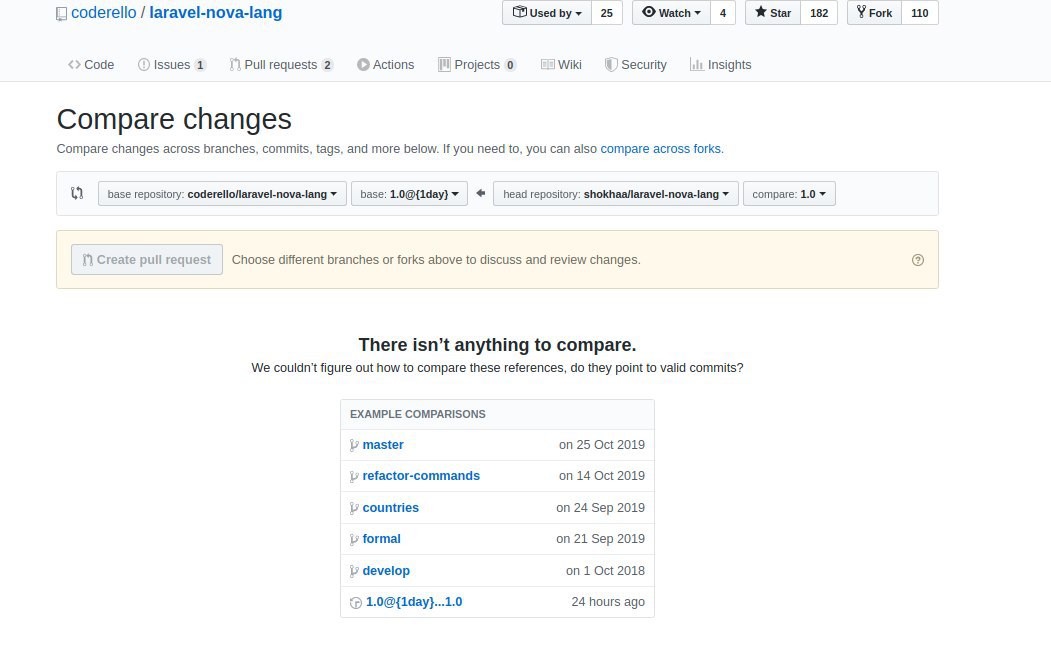This screenshot has height=666, width=1051.
Task: Open the Projects tab
Action: click(477, 65)
